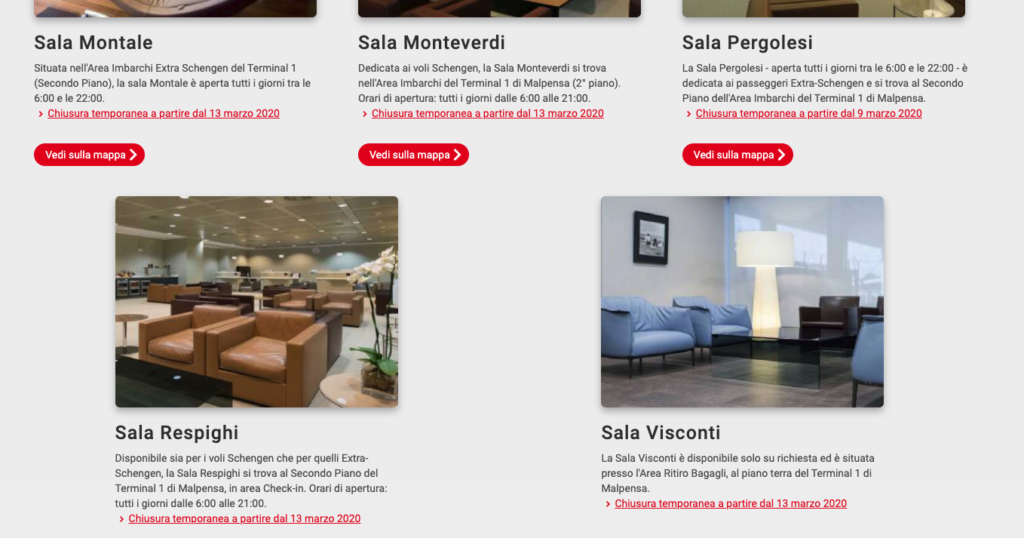Click red arrow bullet before Respighi closure link
Screen dimensions: 1024x538
121,519
